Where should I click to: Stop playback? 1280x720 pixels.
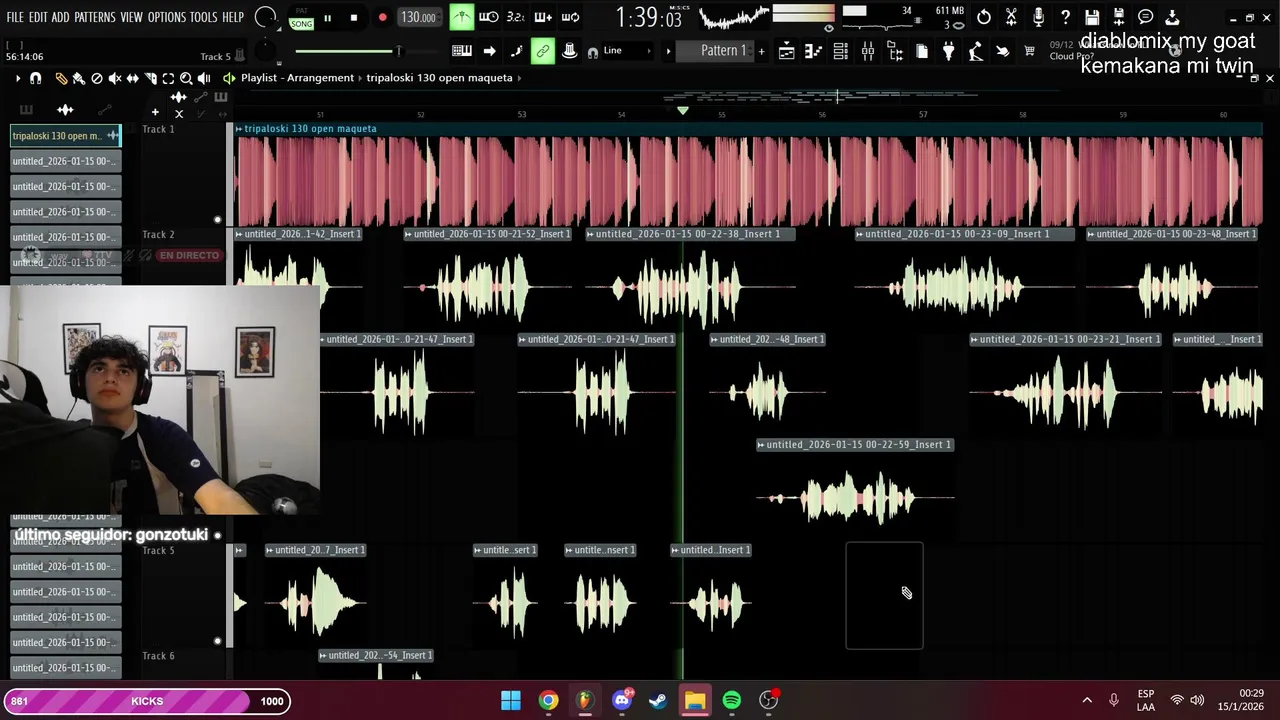pyautogui.click(x=354, y=18)
